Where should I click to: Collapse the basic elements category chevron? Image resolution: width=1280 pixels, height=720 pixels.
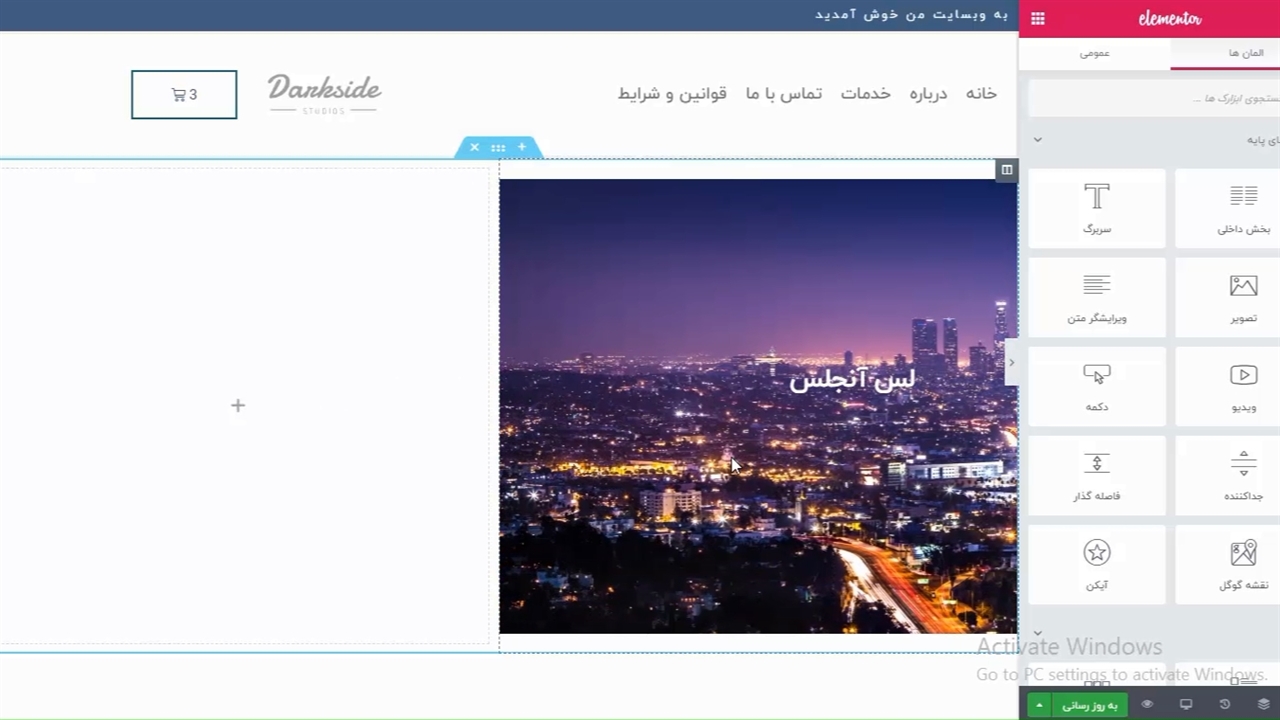1037,140
